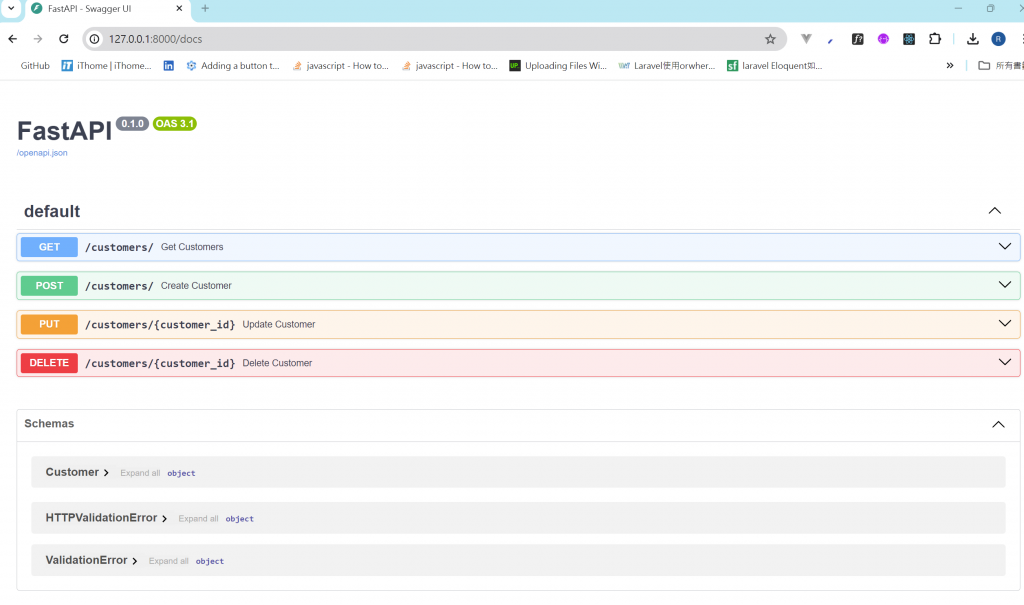Click the gray V-shaped extension icon
This screenshot has width=1024, height=605.
[807, 39]
